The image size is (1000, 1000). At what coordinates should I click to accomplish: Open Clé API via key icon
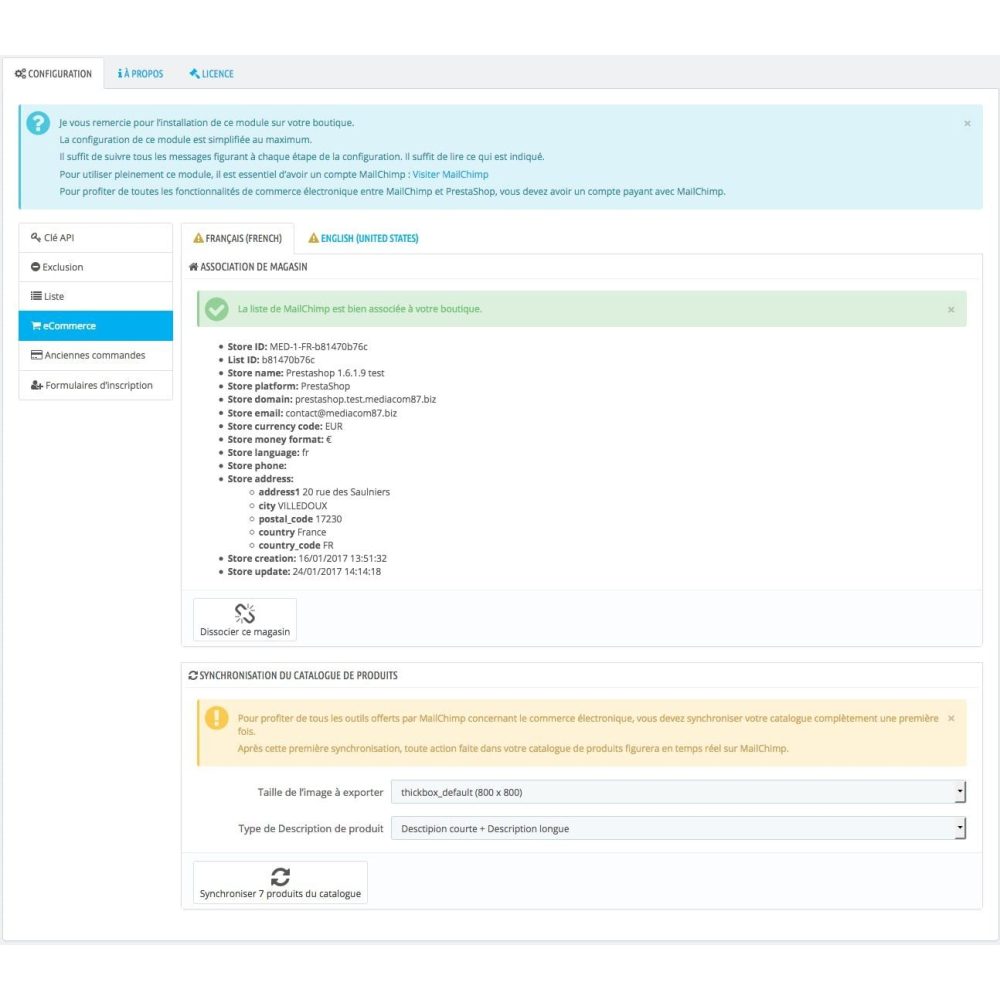(36, 238)
